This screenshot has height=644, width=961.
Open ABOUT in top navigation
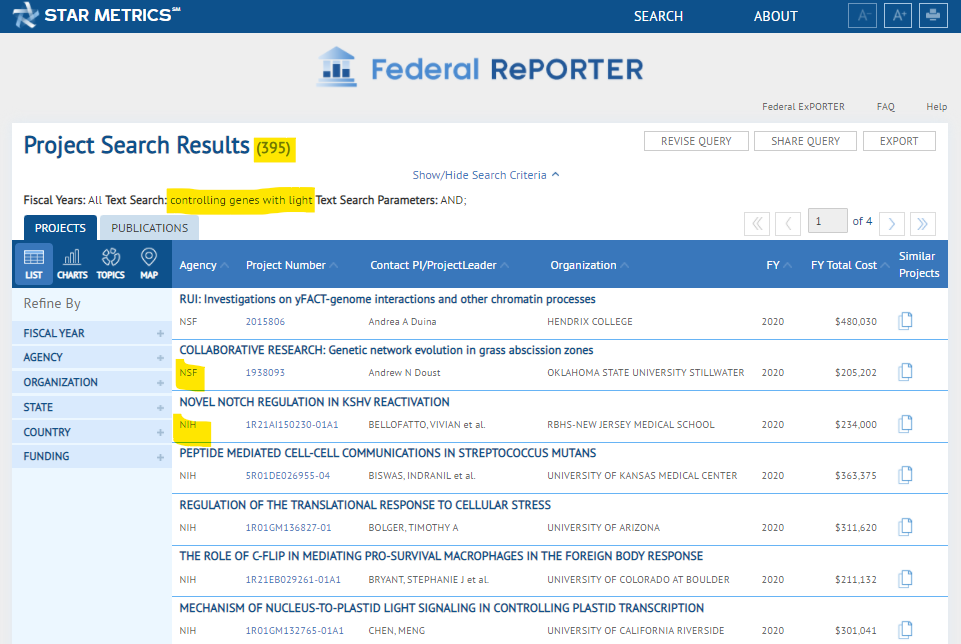pos(775,16)
